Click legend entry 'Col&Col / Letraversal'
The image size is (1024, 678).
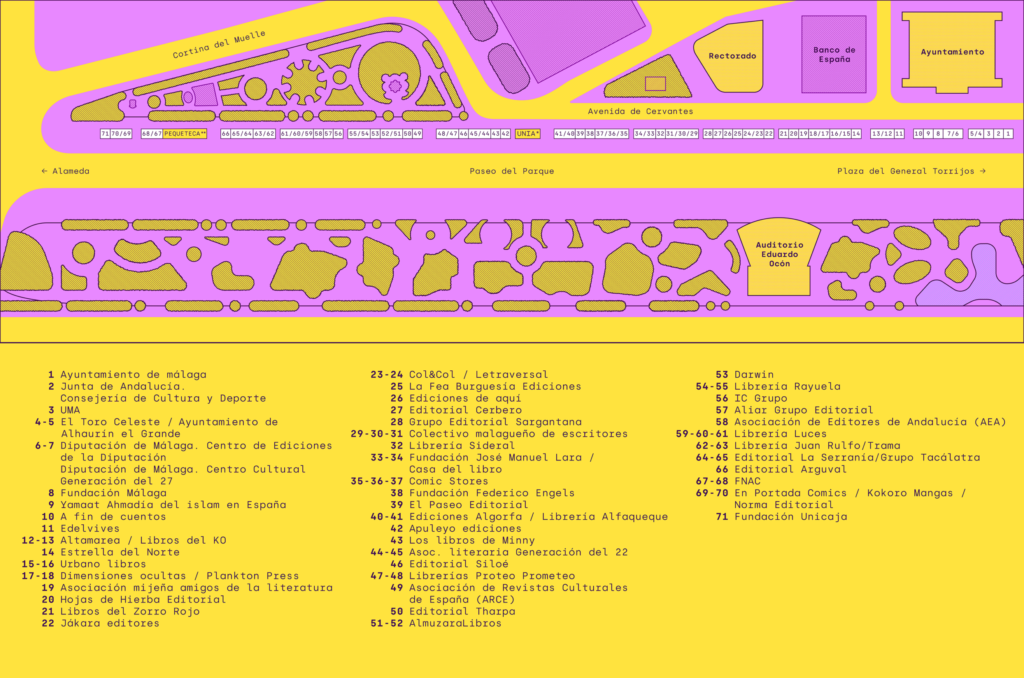coord(479,374)
